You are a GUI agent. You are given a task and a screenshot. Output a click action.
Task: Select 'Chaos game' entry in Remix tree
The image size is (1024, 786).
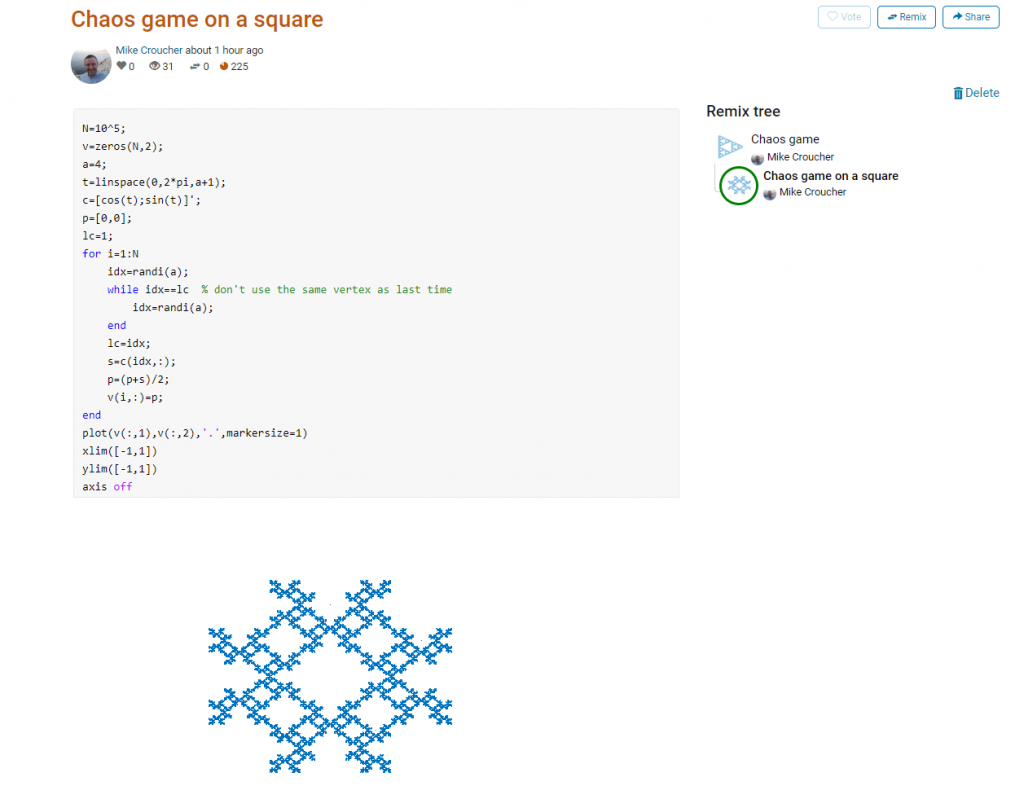pyautogui.click(x=785, y=140)
